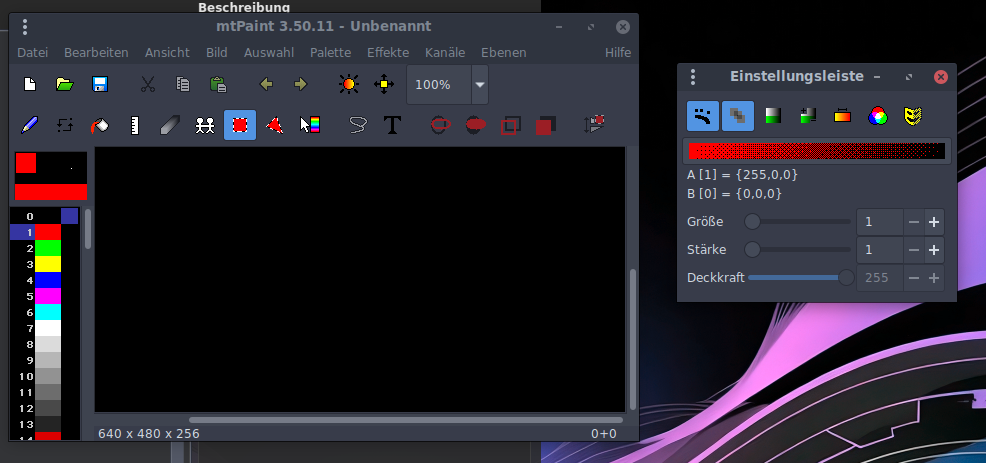Pick the lasso selection tool
986x463 pixels.
point(357,125)
